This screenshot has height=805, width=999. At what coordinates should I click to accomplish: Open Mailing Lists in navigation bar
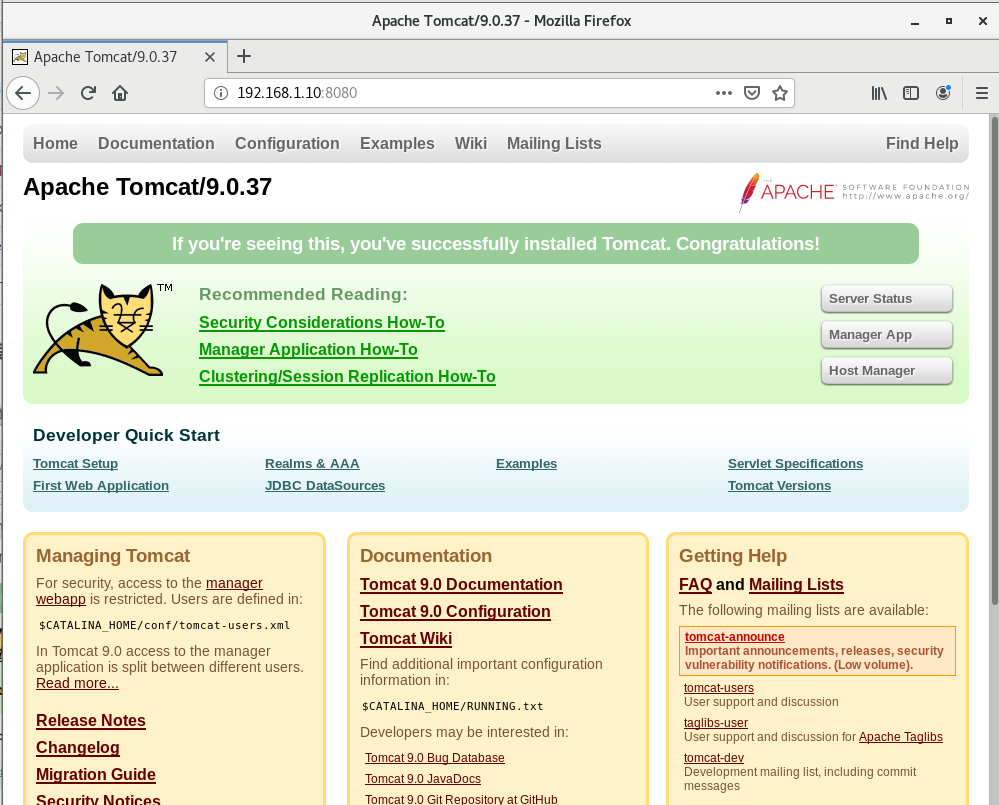coord(554,143)
